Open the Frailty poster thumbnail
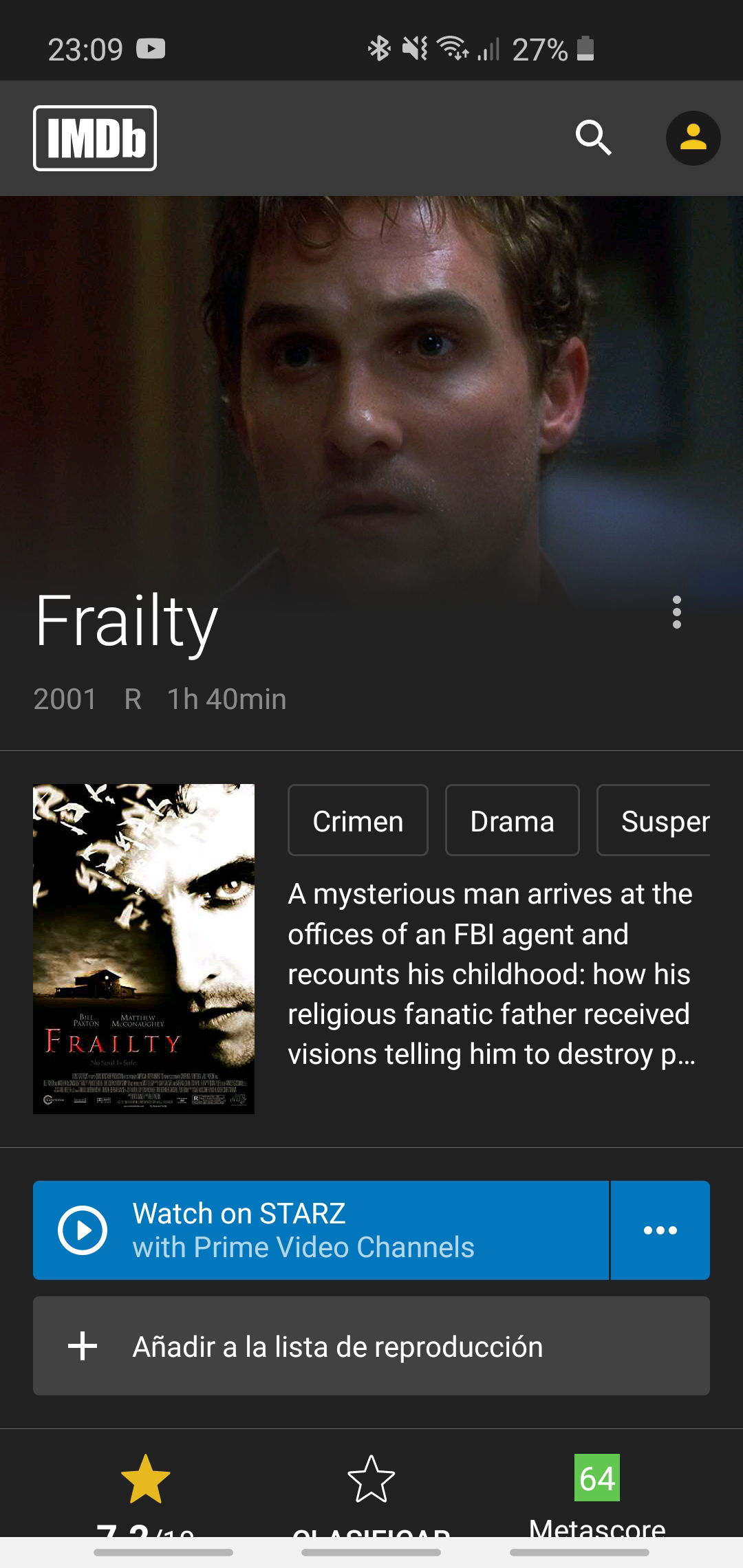The height and width of the screenshot is (1568, 743). (144, 948)
